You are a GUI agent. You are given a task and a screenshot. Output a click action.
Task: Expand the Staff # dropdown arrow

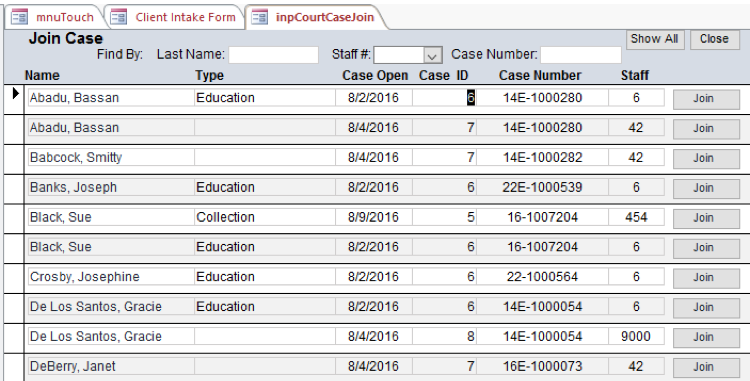pyautogui.click(x=432, y=55)
